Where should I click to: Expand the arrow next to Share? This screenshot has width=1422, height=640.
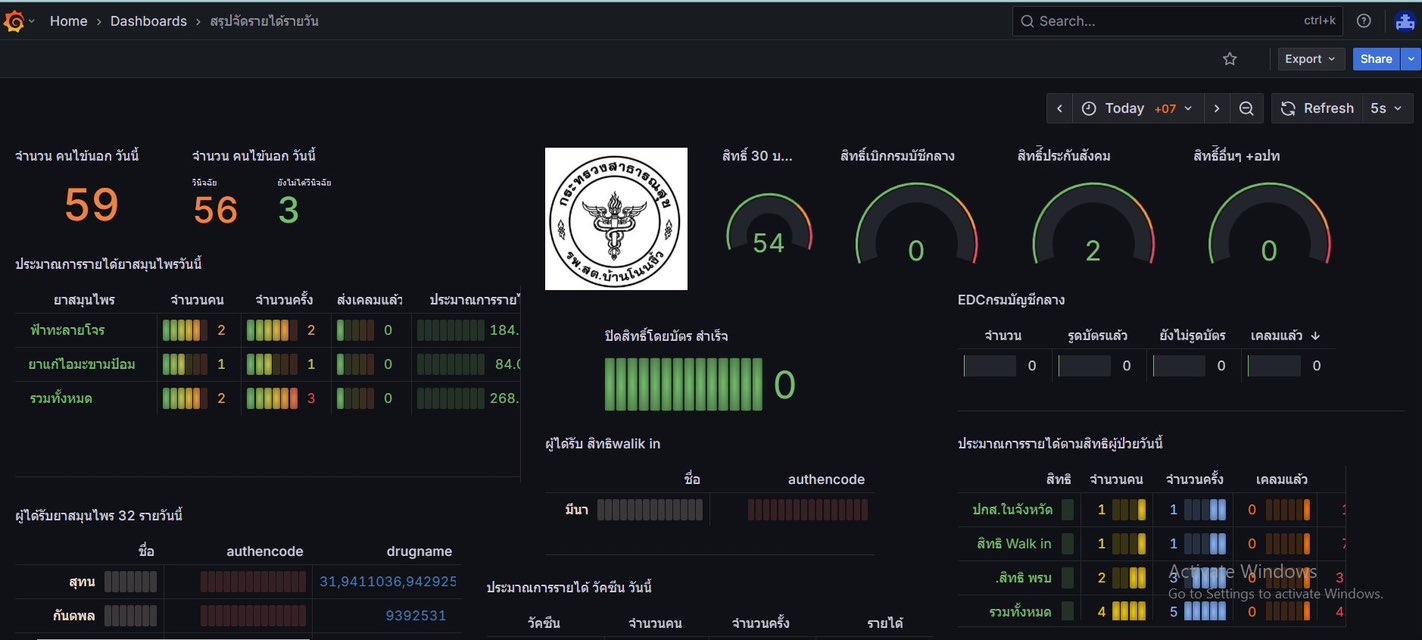(x=1411, y=59)
